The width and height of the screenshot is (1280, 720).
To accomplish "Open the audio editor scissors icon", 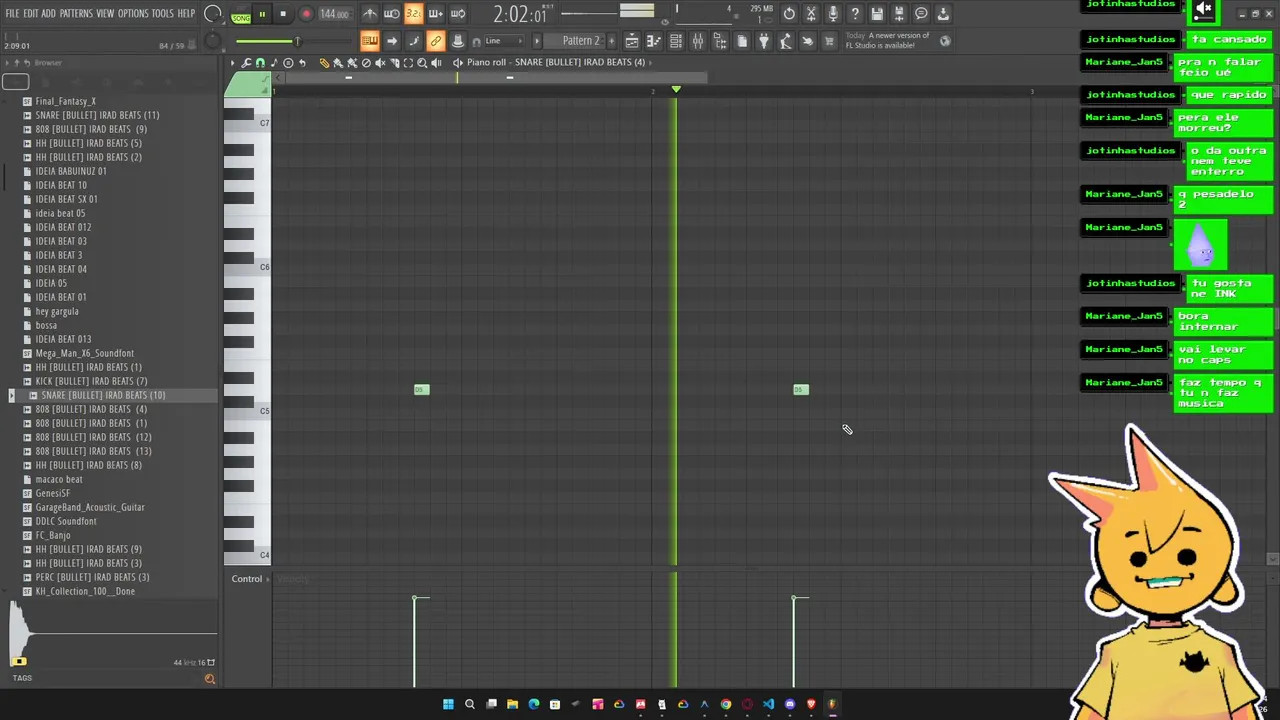I will tap(811, 14).
